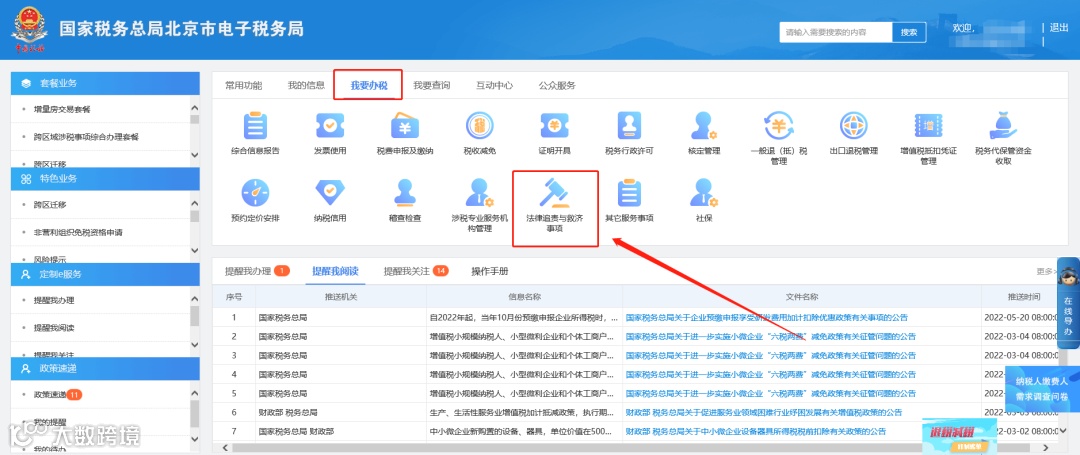Open 税费申报及缴纳 icon
Image resolution: width=1080 pixels, height=455 pixels.
[x=405, y=126]
